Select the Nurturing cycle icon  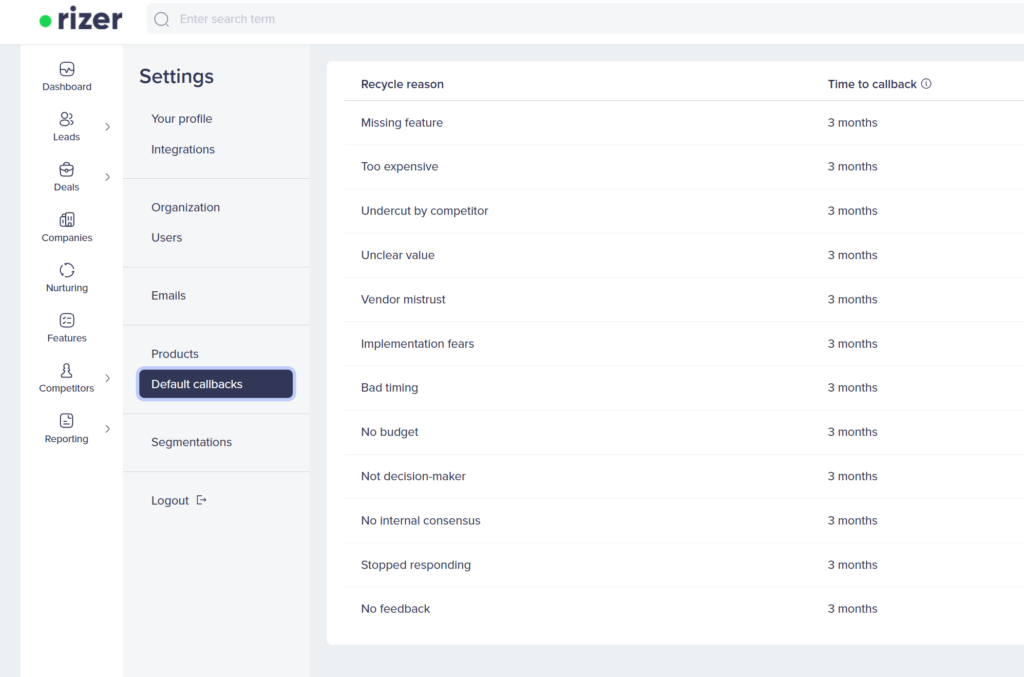click(67, 270)
